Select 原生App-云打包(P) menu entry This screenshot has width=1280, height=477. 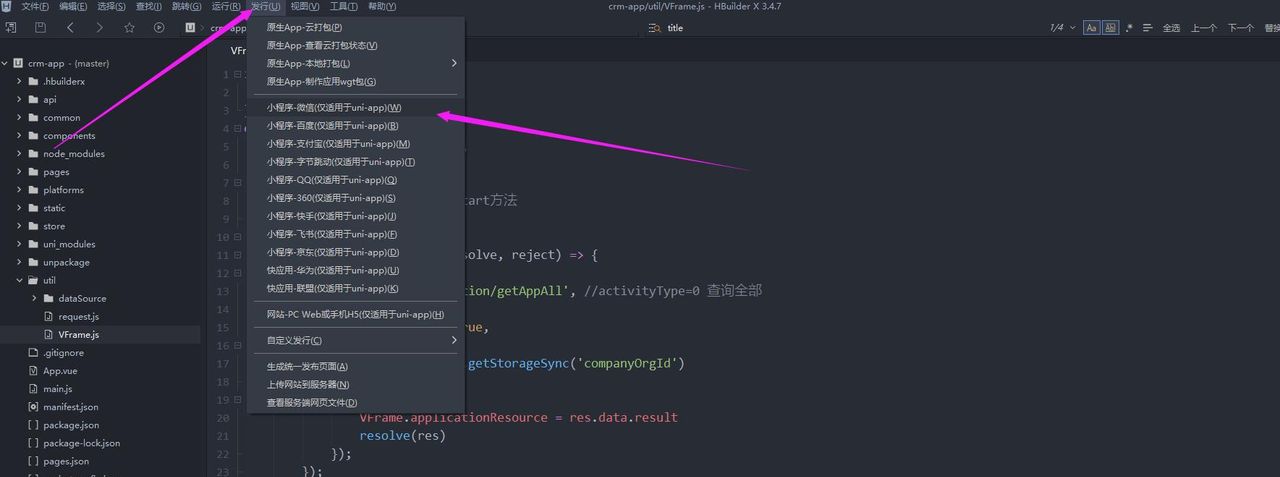click(x=356, y=27)
